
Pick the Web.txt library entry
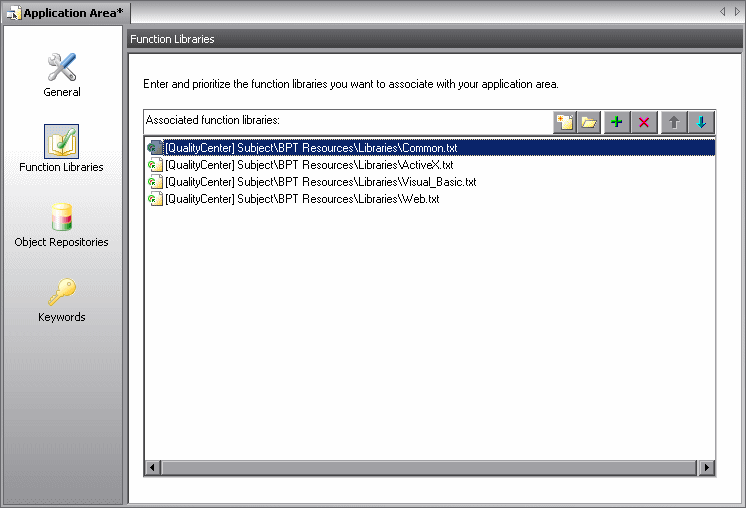(x=302, y=199)
